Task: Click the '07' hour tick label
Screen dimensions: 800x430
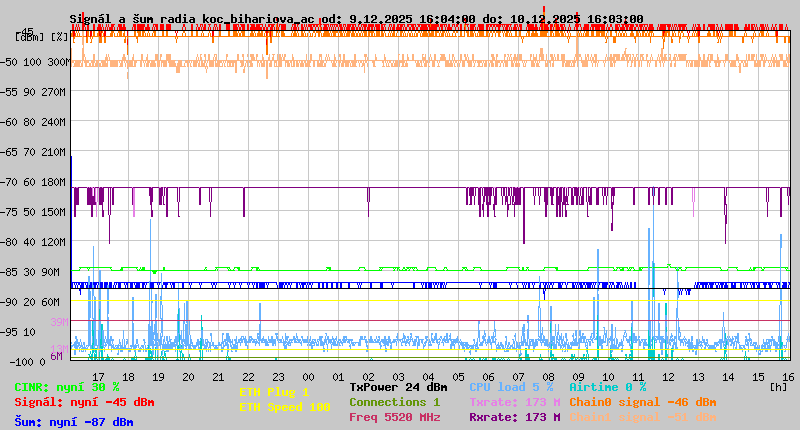Action: pyautogui.click(x=518, y=377)
